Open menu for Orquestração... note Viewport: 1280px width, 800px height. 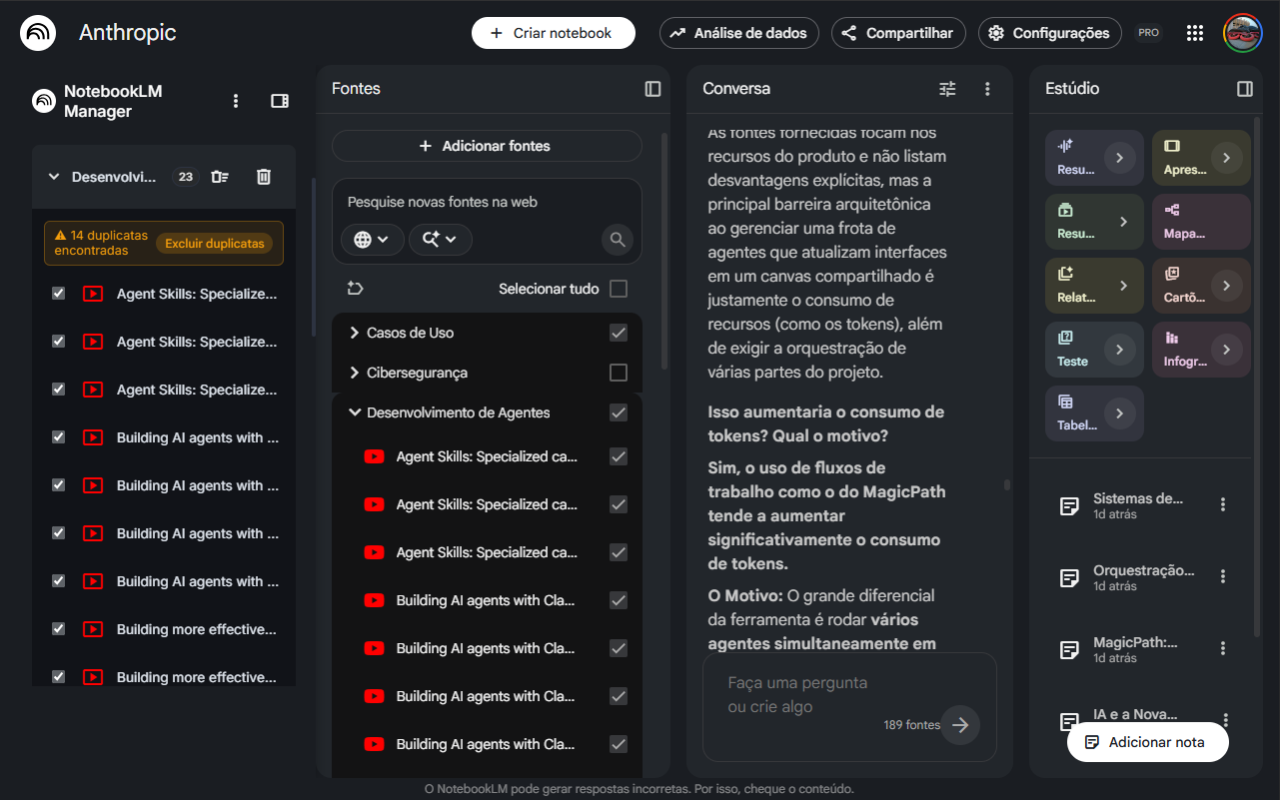pyautogui.click(x=1223, y=577)
